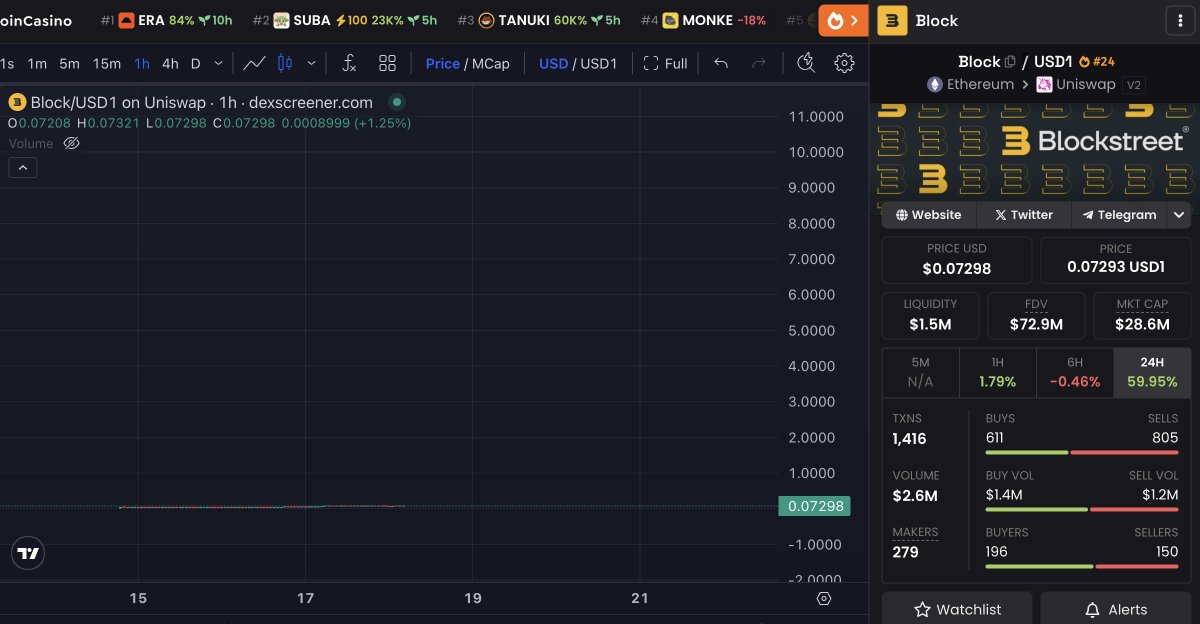Select the 15m timeframe

pyautogui.click(x=107, y=63)
